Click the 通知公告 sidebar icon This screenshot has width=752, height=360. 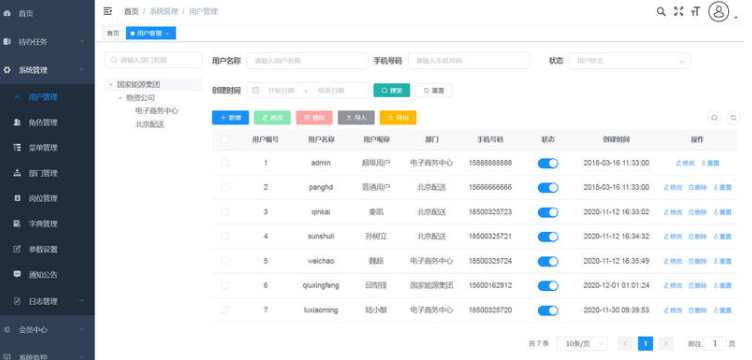17,275
